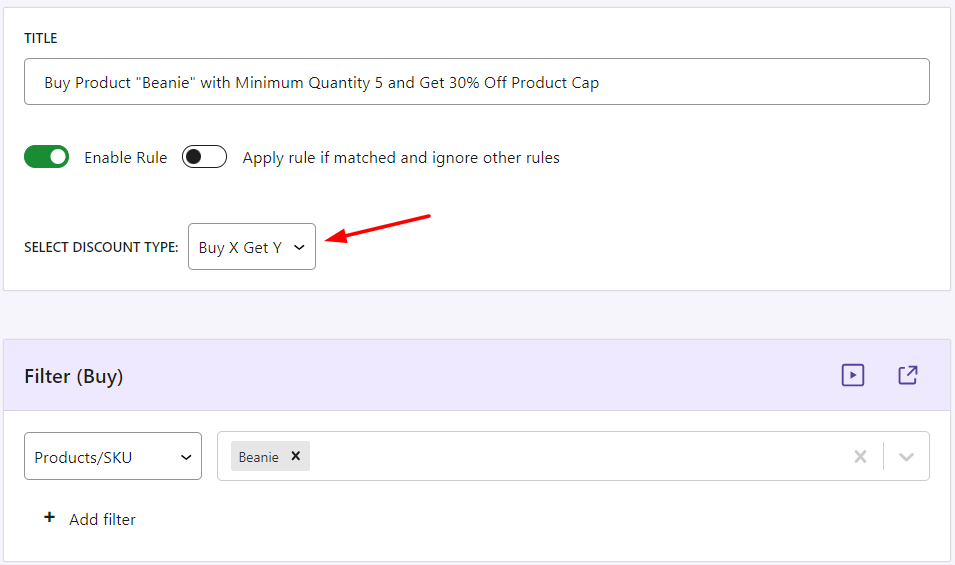The height and width of the screenshot is (565, 955).
Task: Click into the rule Title text field
Action: pos(476,82)
